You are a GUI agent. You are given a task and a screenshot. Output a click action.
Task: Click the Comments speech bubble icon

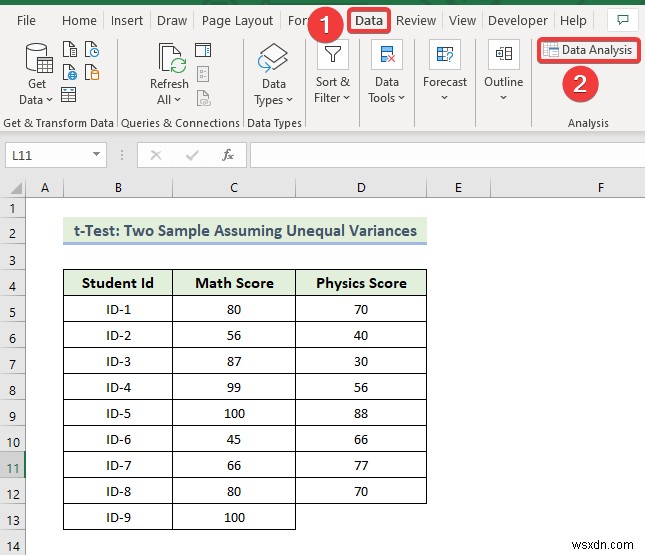pyautogui.click(x=623, y=20)
